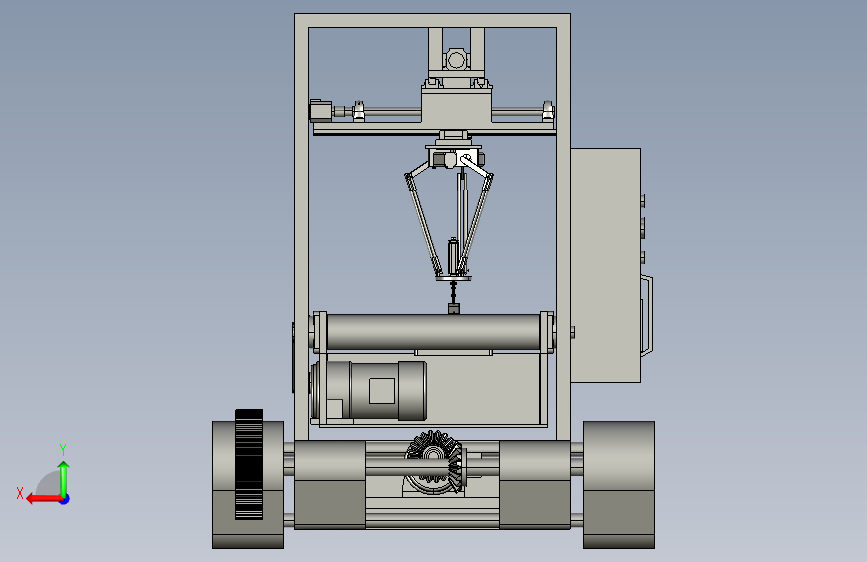Select the top beam of the outer frame
867x562 pixels.
432,20
